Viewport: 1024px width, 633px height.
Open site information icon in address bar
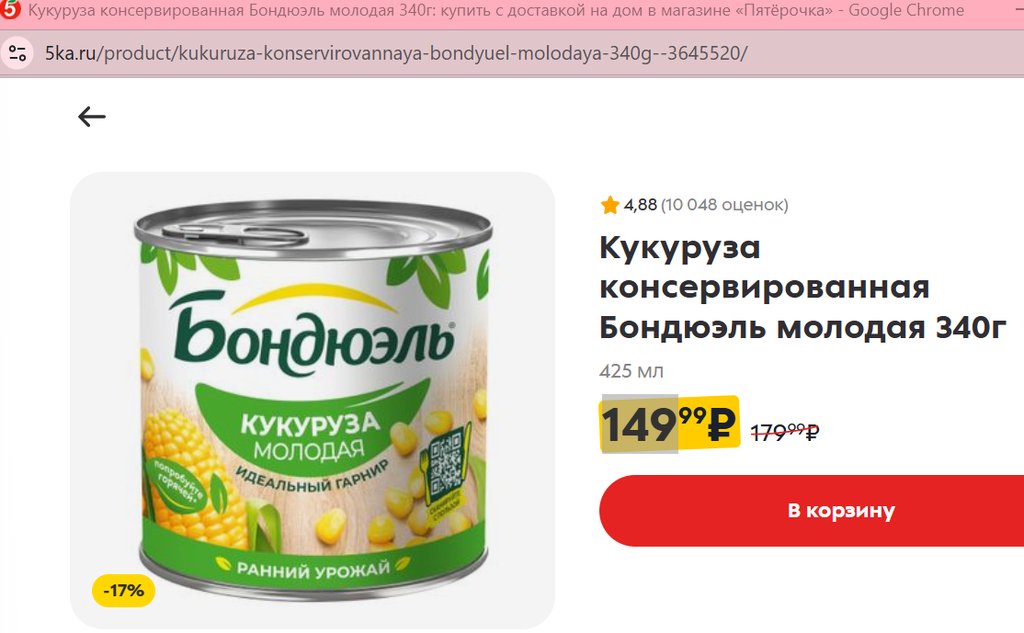point(18,53)
